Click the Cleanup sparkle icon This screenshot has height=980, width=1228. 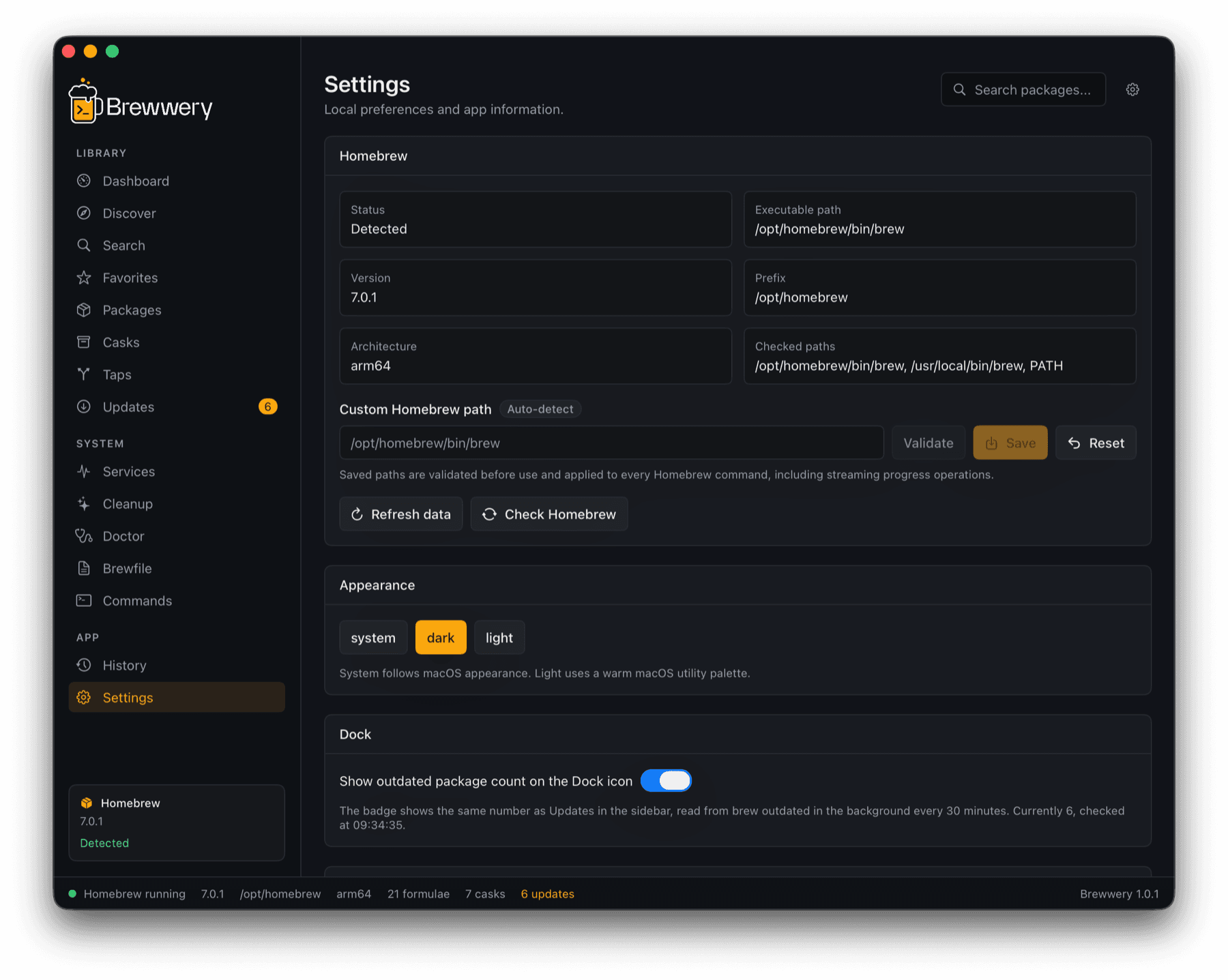click(84, 503)
